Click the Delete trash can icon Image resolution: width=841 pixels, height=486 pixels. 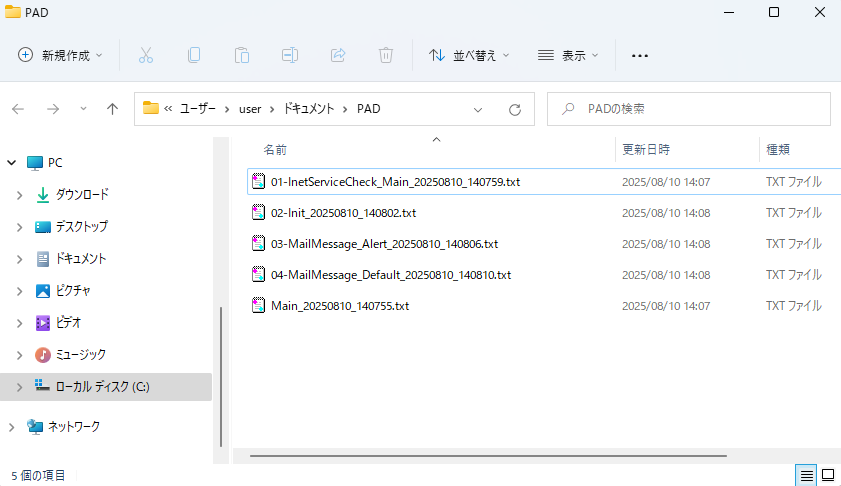click(x=386, y=55)
